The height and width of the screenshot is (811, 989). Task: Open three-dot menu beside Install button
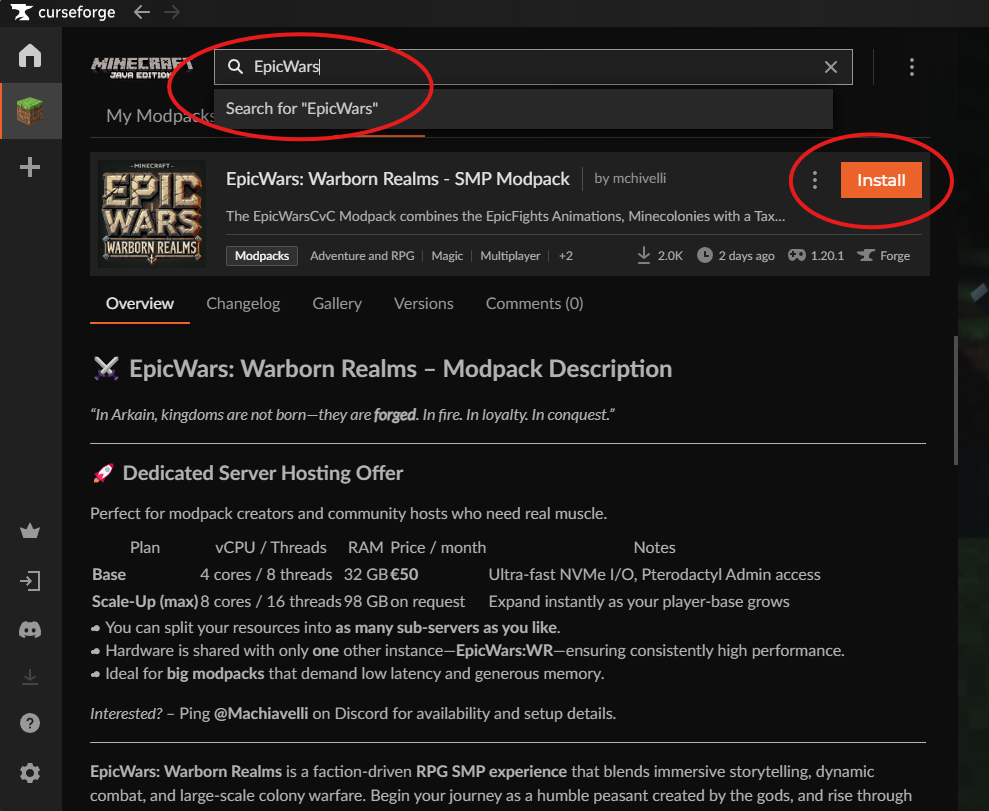815,180
